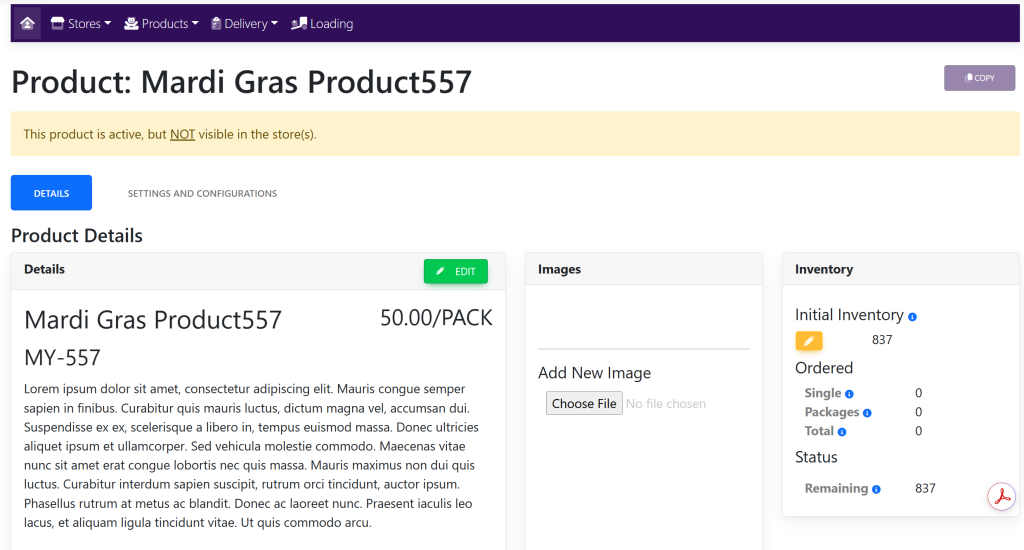
Task: Click info icon next to Initial Inventory
Action: click(x=912, y=317)
